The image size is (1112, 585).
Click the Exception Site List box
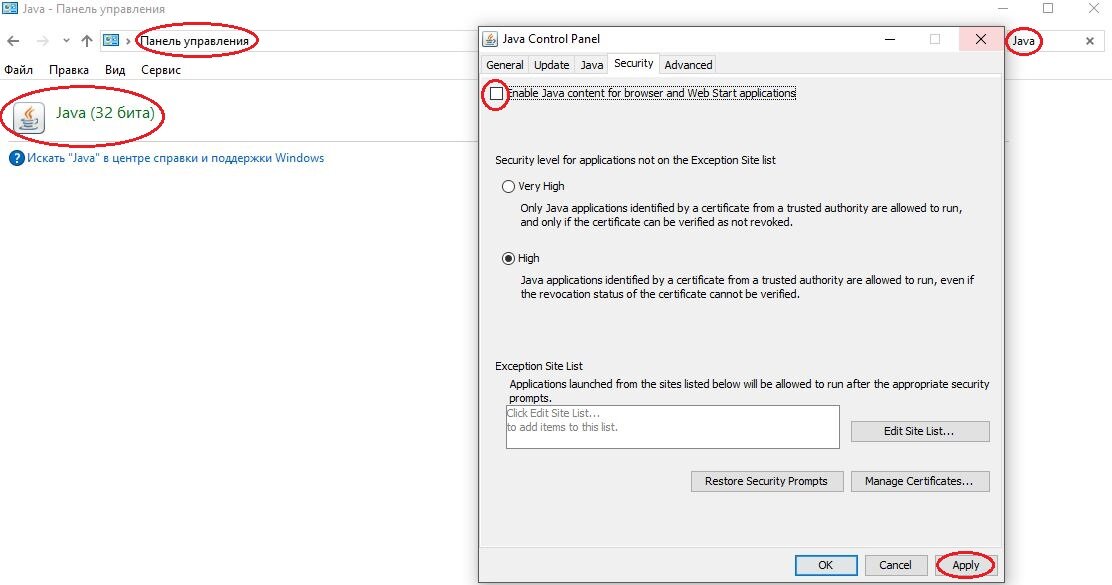pyautogui.click(x=672, y=427)
